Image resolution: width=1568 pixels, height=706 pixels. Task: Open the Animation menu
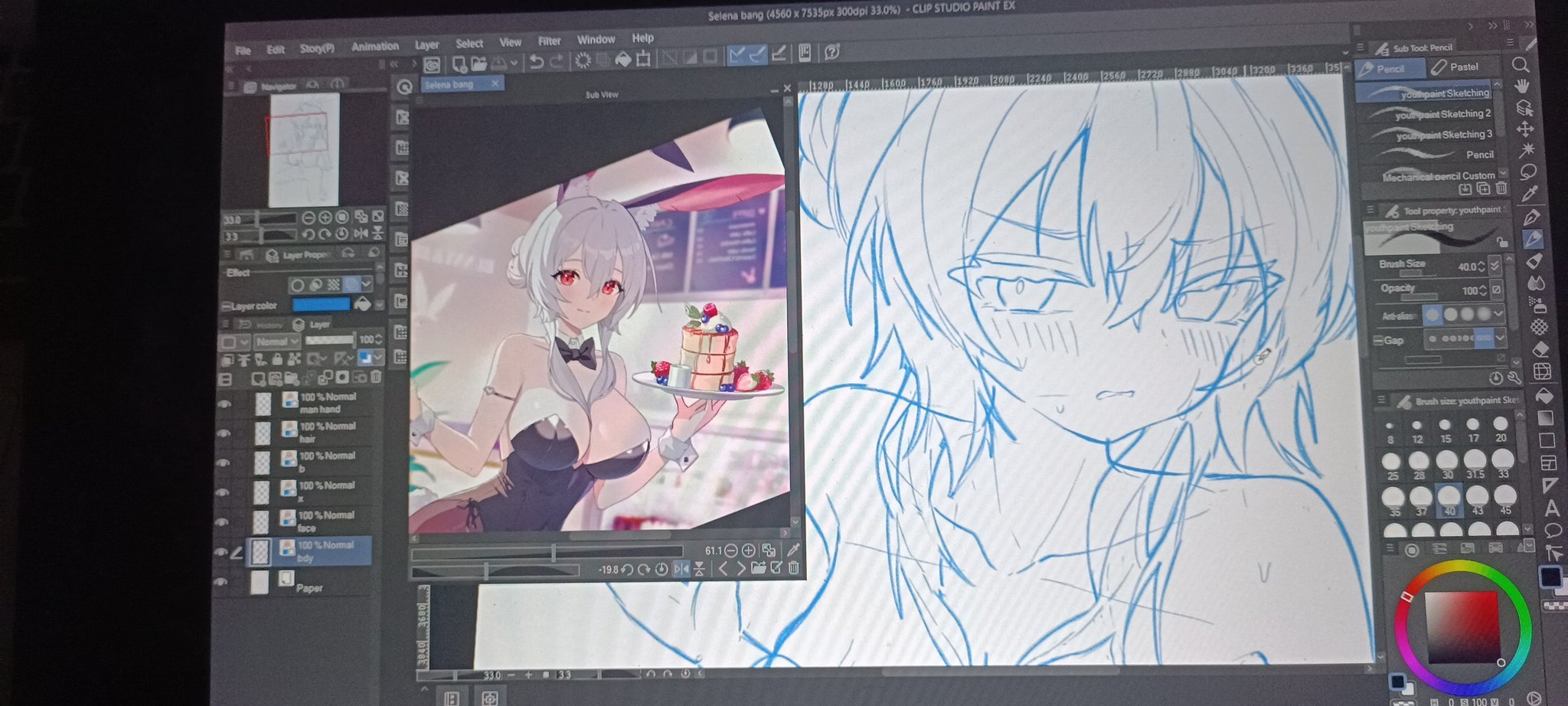tap(375, 47)
